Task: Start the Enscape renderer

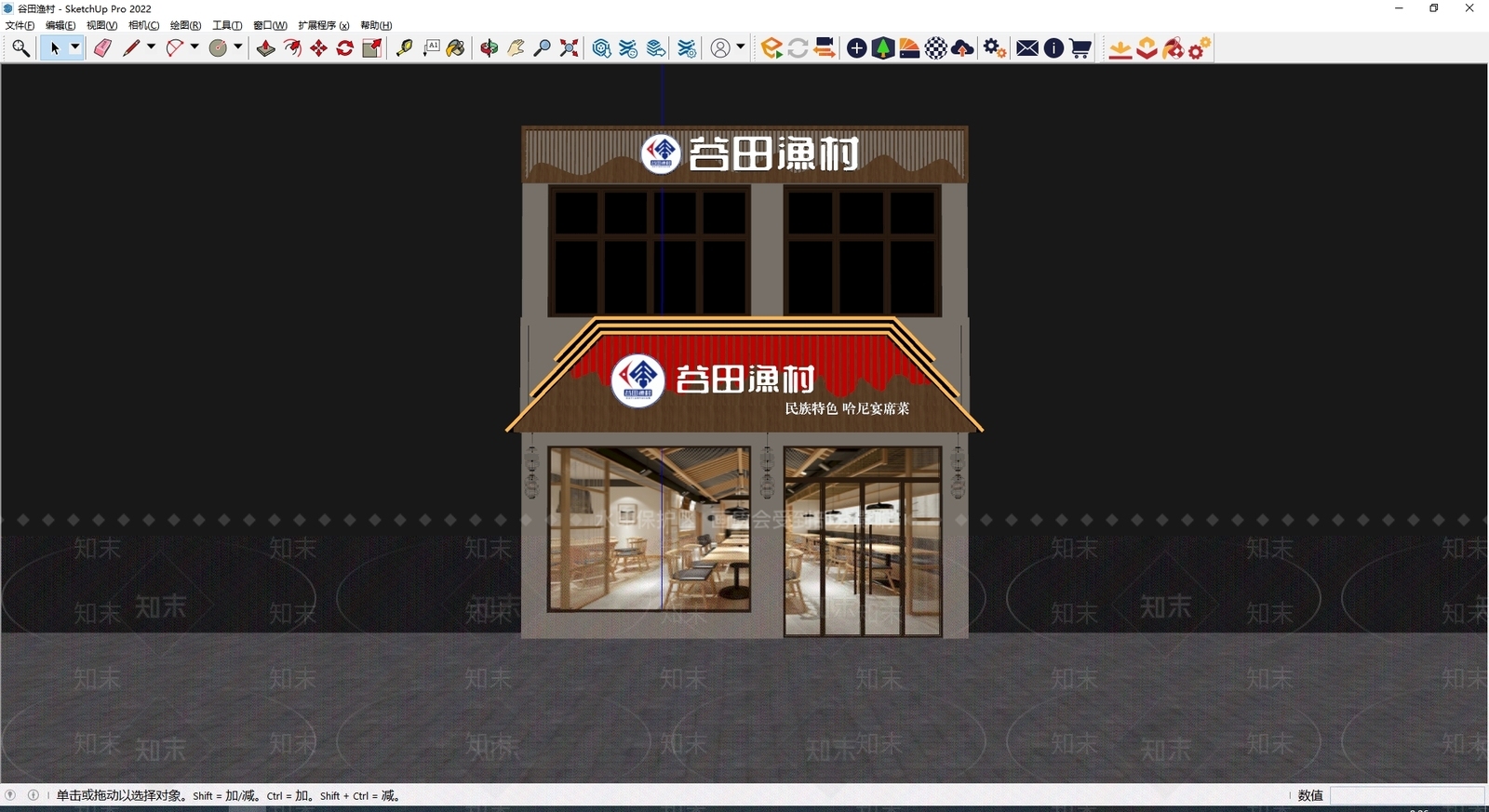Action: coord(771,48)
